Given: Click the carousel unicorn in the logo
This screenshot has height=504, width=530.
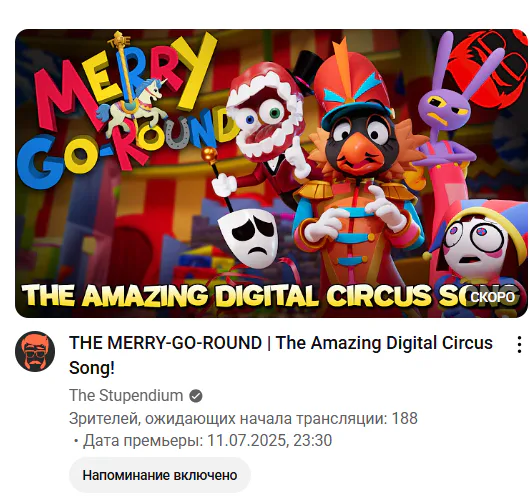Looking at the screenshot, I should [x=131, y=103].
